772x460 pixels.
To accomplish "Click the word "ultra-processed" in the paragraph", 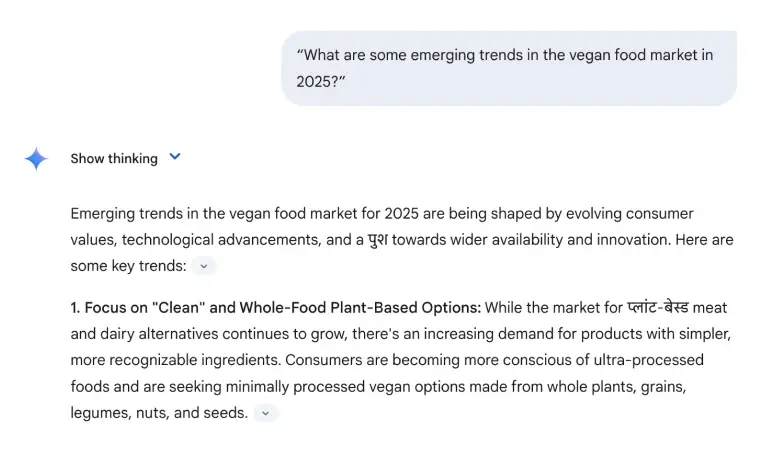I will 650,359.
